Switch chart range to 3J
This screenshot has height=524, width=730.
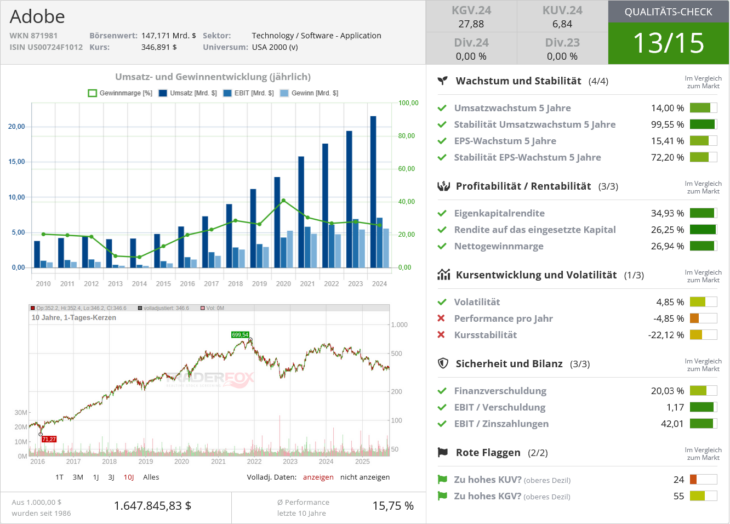tap(110, 477)
